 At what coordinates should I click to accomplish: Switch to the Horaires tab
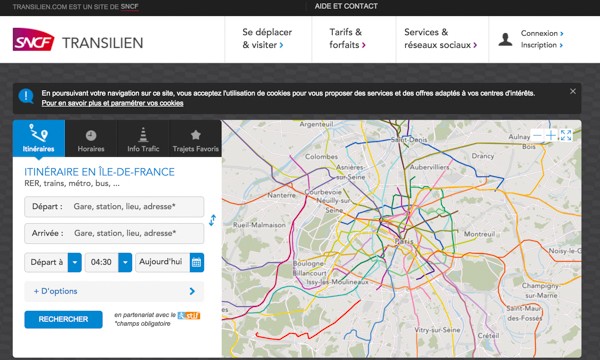click(91, 138)
